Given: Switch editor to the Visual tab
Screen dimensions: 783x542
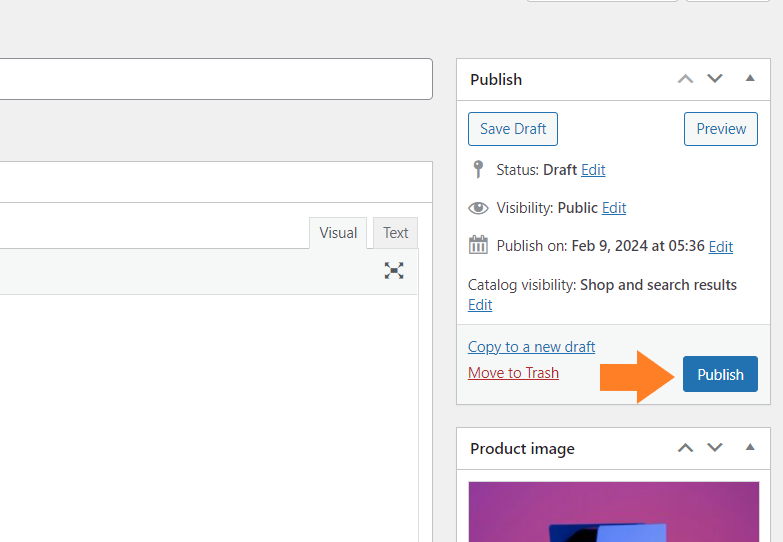Looking at the screenshot, I should point(338,233).
